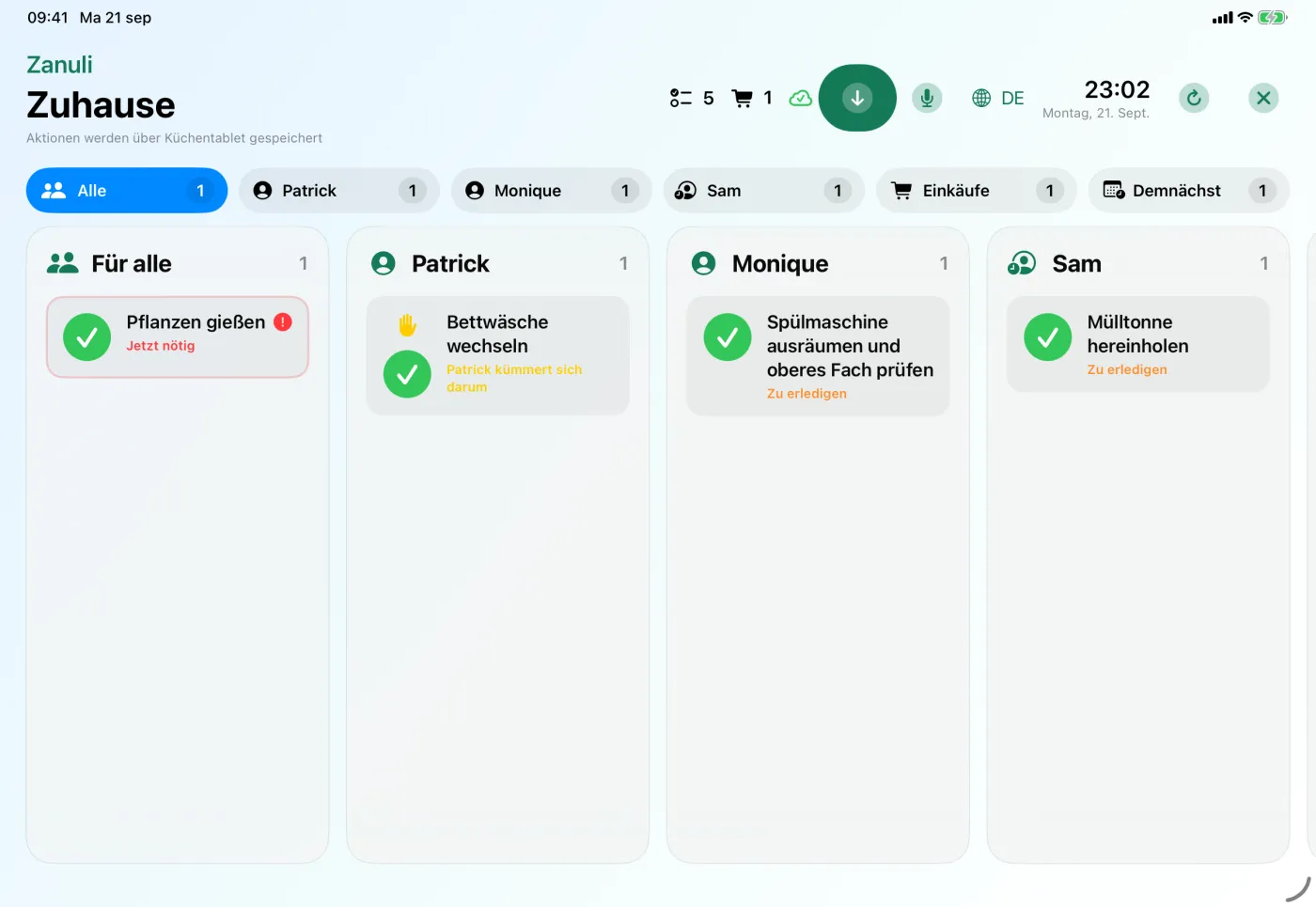This screenshot has height=907, width=1316.
Task: Mark Pflanzen gießen as done
Action: pos(87,337)
